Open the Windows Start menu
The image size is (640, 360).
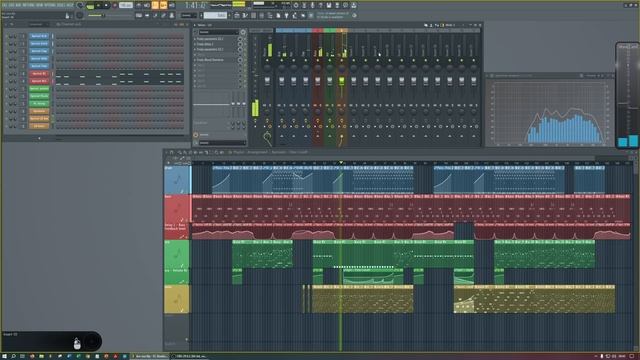pos(4,356)
